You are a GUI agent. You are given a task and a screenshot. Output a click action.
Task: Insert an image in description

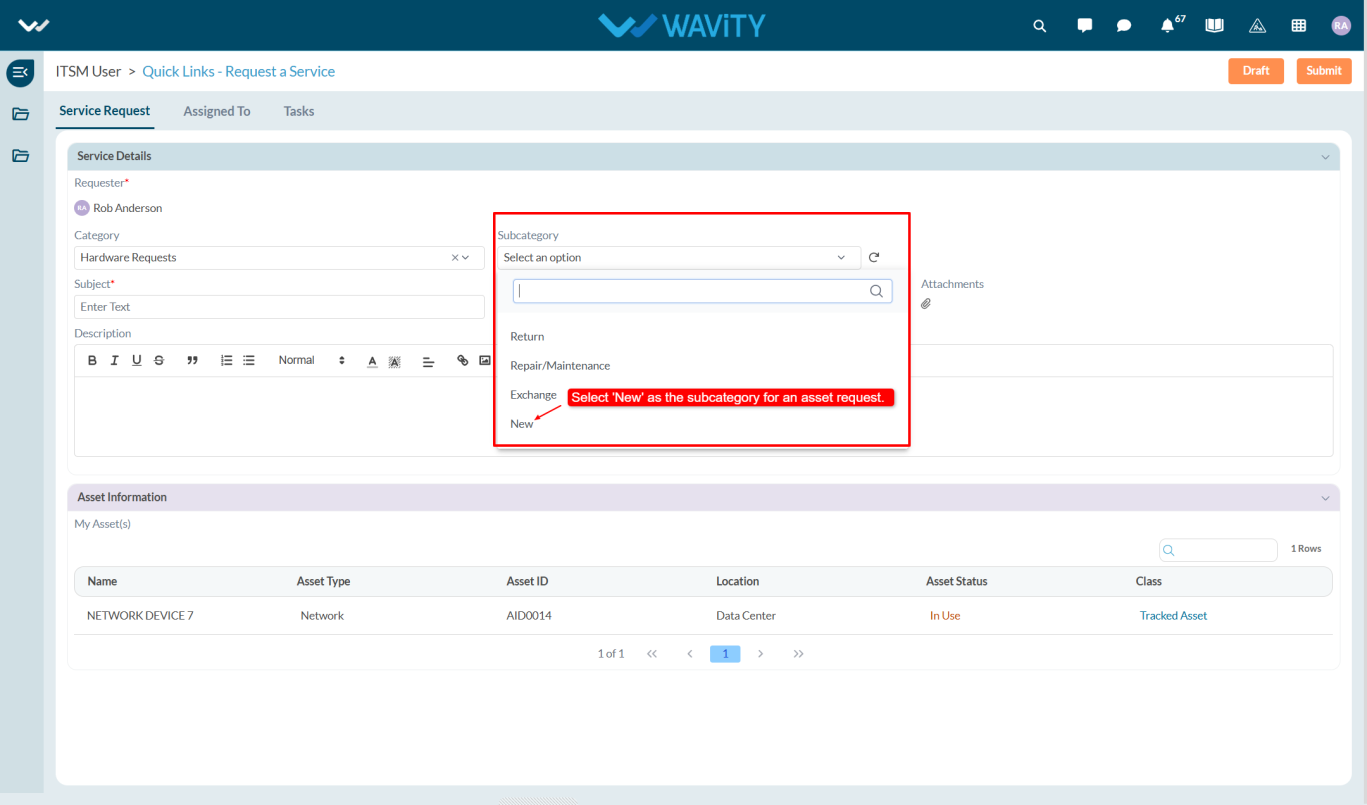(485, 360)
